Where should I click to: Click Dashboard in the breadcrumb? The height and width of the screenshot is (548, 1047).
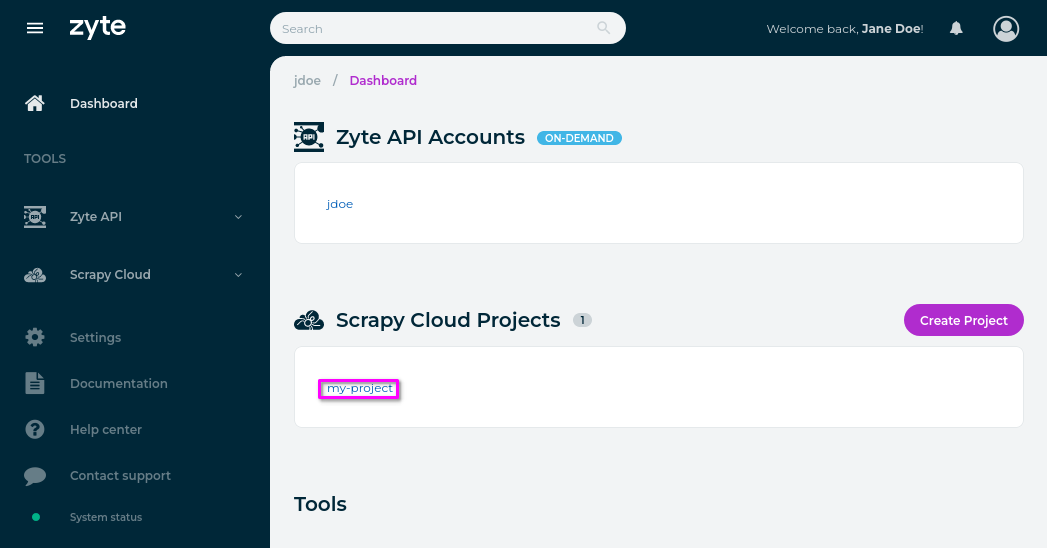pos(383,81)
